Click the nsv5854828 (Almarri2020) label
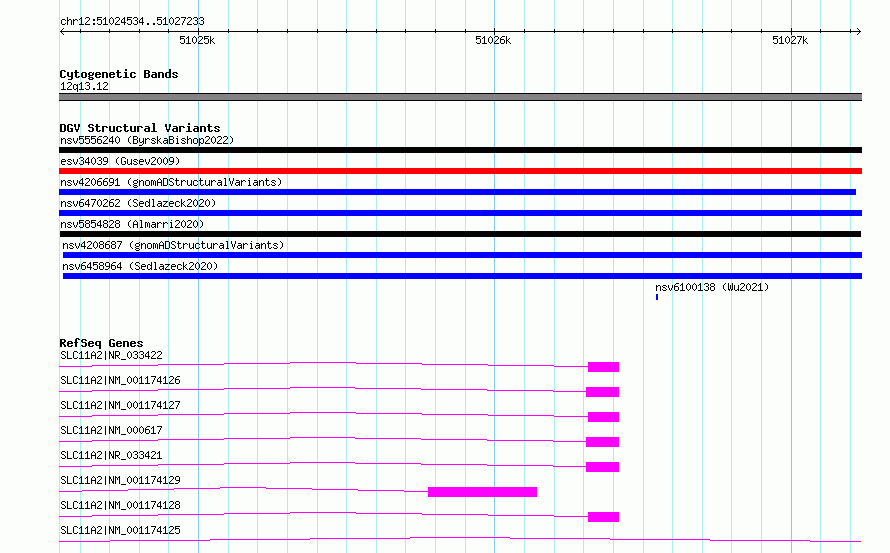890x553 pixels. pyautogui.click(x=132, y=224)
